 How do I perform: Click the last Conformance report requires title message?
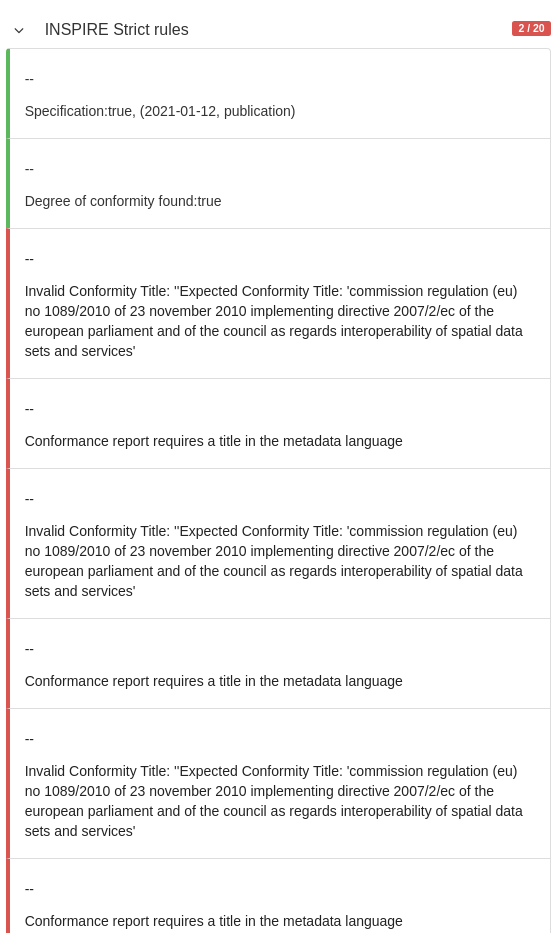214,921
